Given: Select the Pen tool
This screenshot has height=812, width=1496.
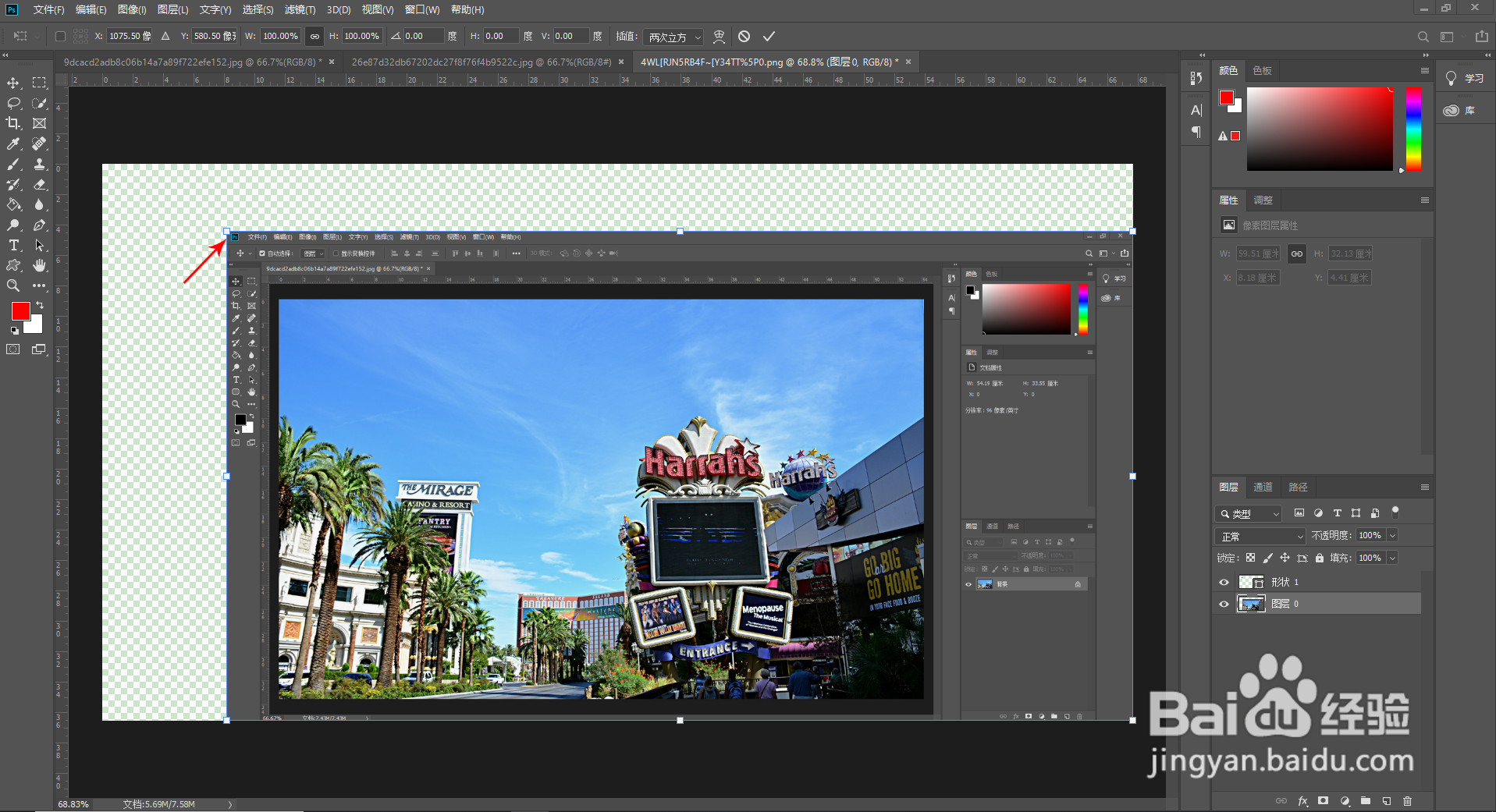Looking at the screenshot, I should [39, 225].
